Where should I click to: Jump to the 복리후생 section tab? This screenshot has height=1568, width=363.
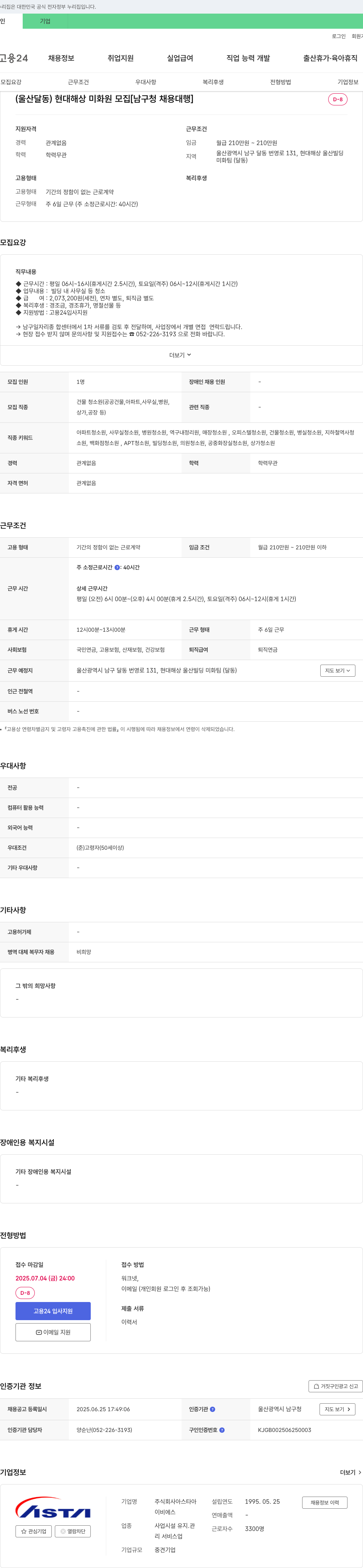213,82
